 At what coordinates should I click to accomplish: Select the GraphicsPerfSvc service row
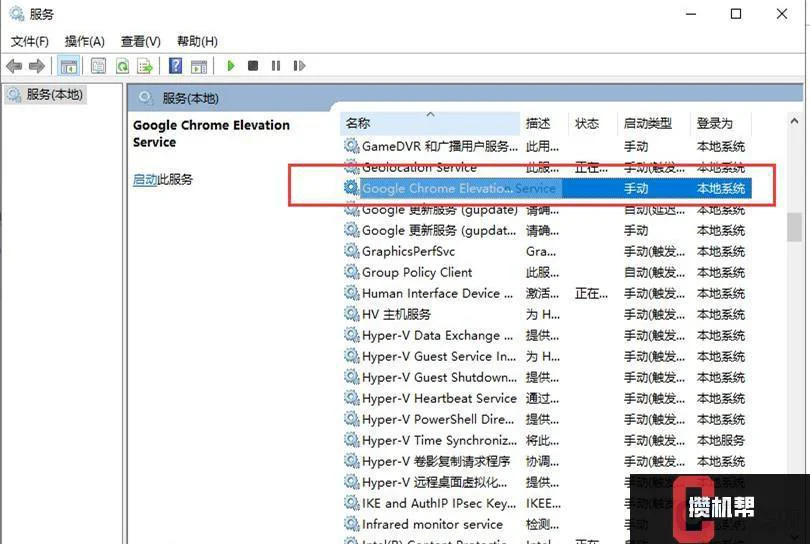point(546,252)
